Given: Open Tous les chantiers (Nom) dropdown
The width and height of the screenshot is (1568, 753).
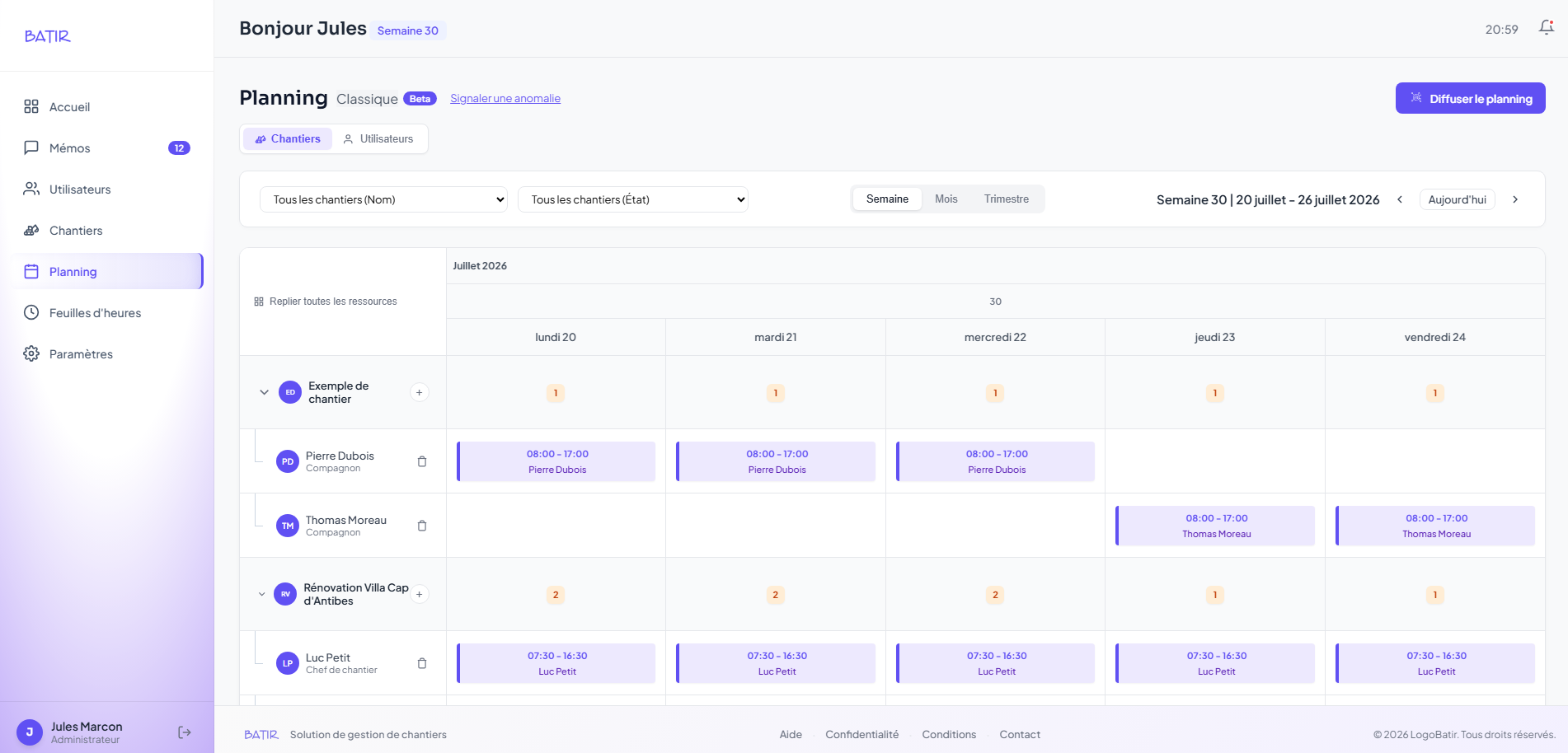Looking at the screenshot, I should [383, 199].
